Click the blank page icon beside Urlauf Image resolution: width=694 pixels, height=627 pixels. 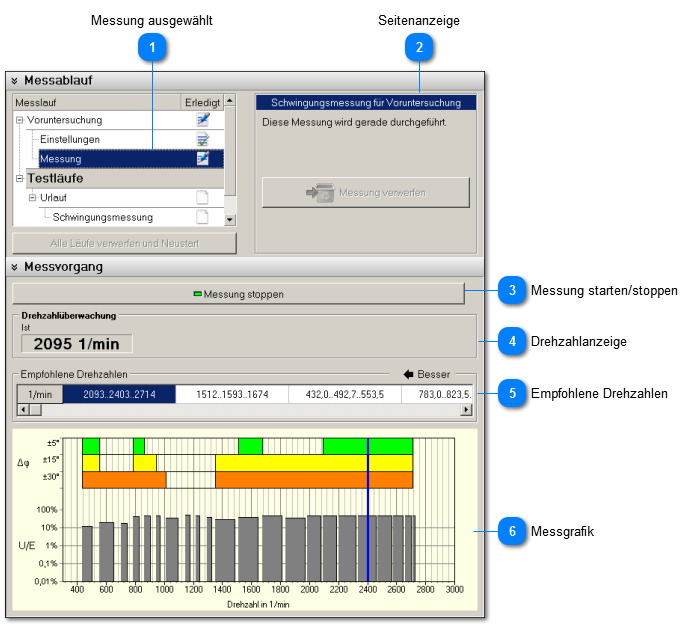coord(202,197)
